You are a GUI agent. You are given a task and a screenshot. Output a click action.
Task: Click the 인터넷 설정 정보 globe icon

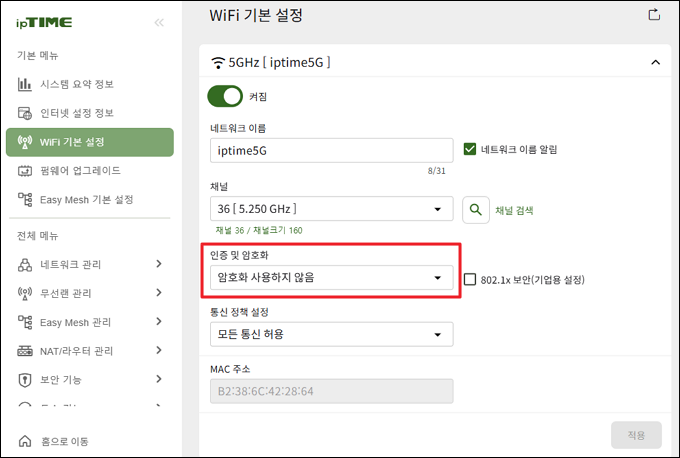[x=25, y=113]
